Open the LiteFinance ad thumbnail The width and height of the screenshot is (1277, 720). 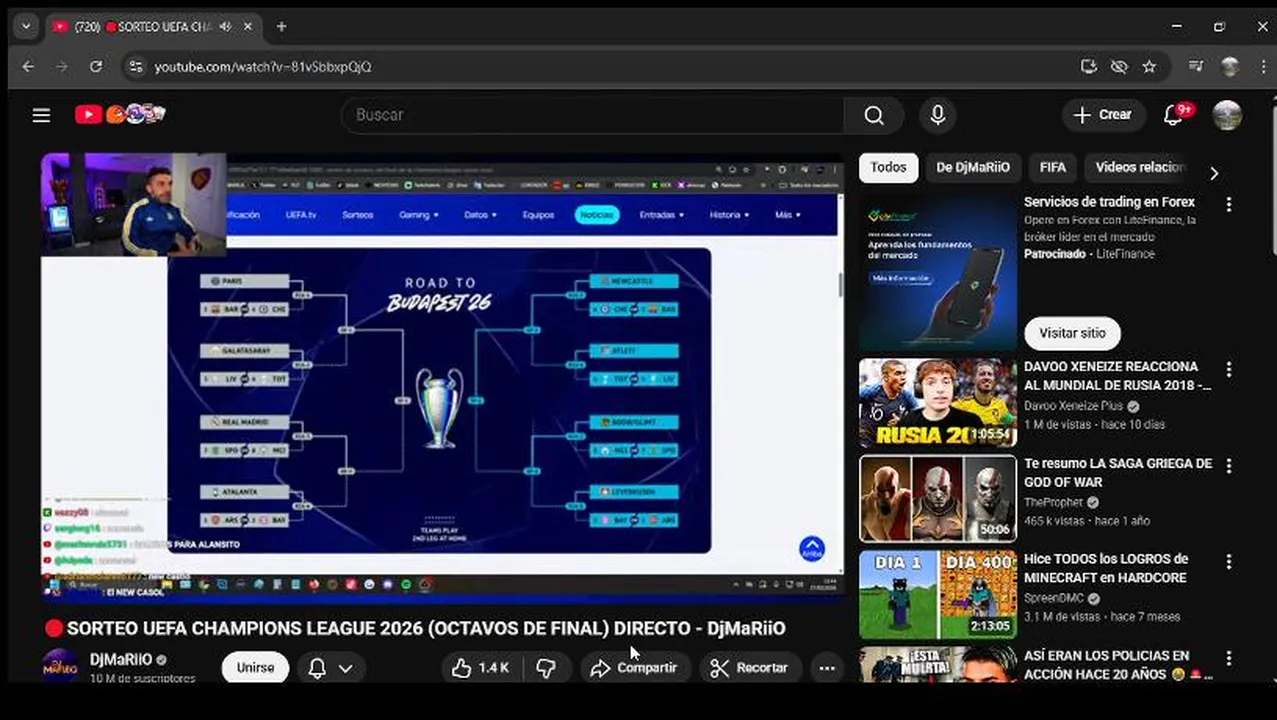(x=938, y=272)
